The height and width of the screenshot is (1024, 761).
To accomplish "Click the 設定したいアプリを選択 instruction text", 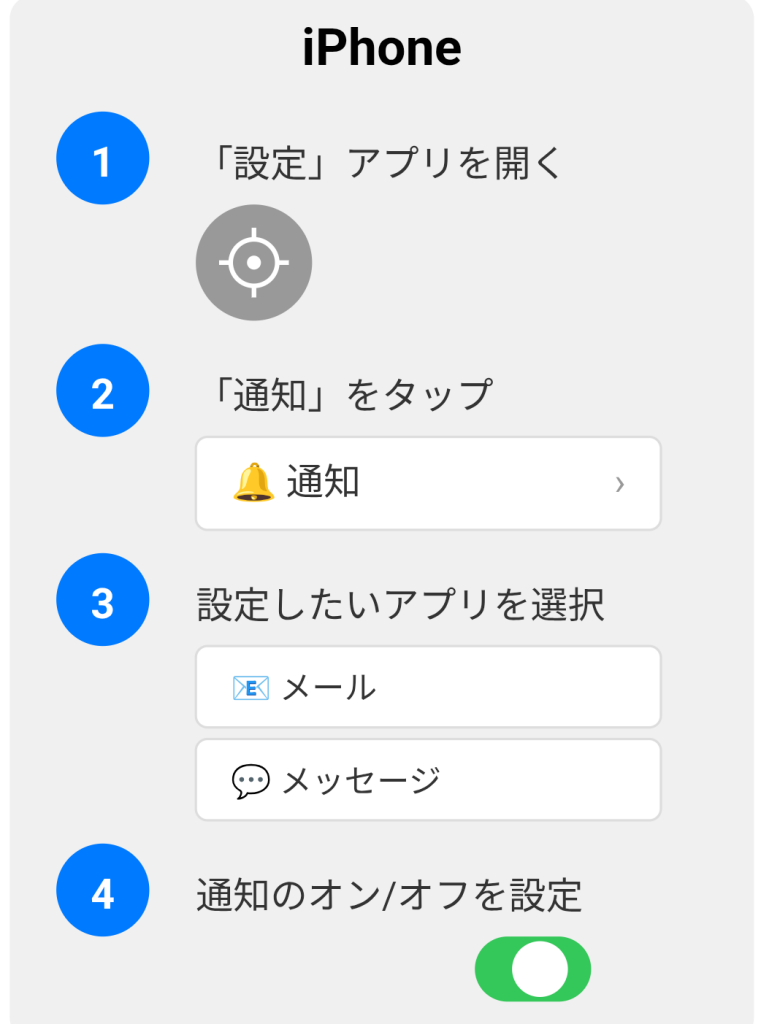I will [400, 604].
